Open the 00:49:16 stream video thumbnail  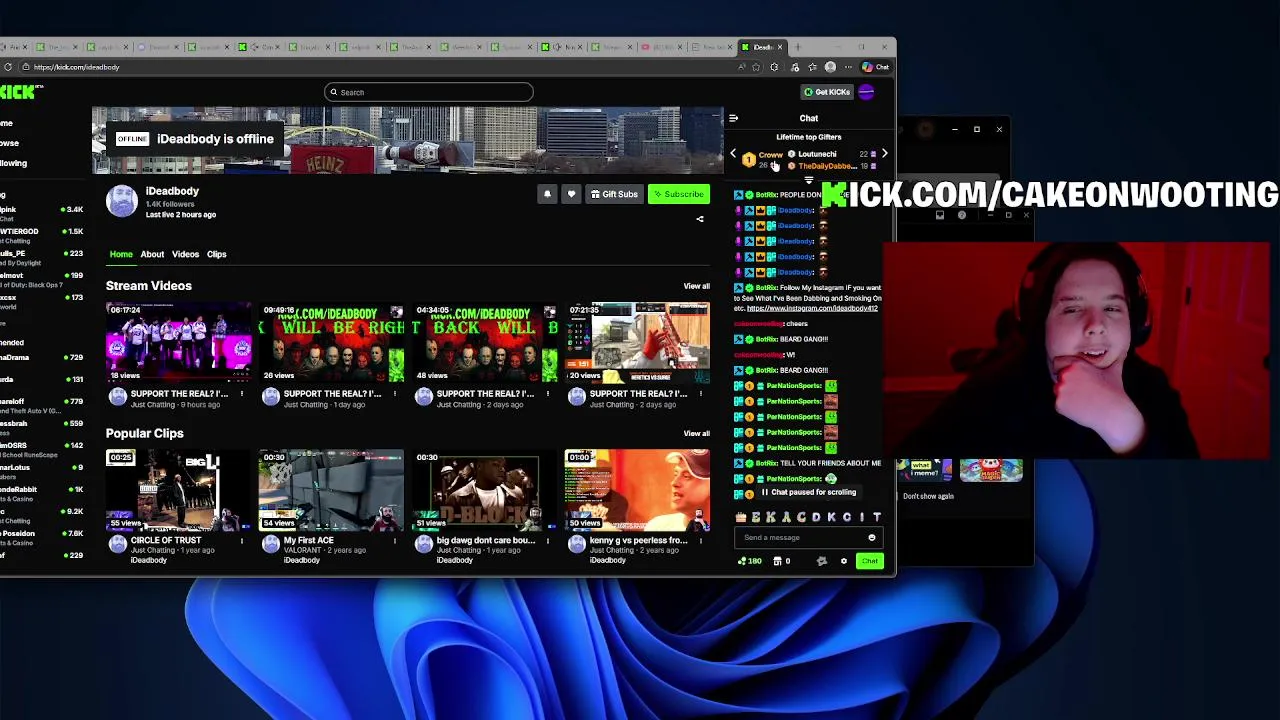(x=332, y=343)
